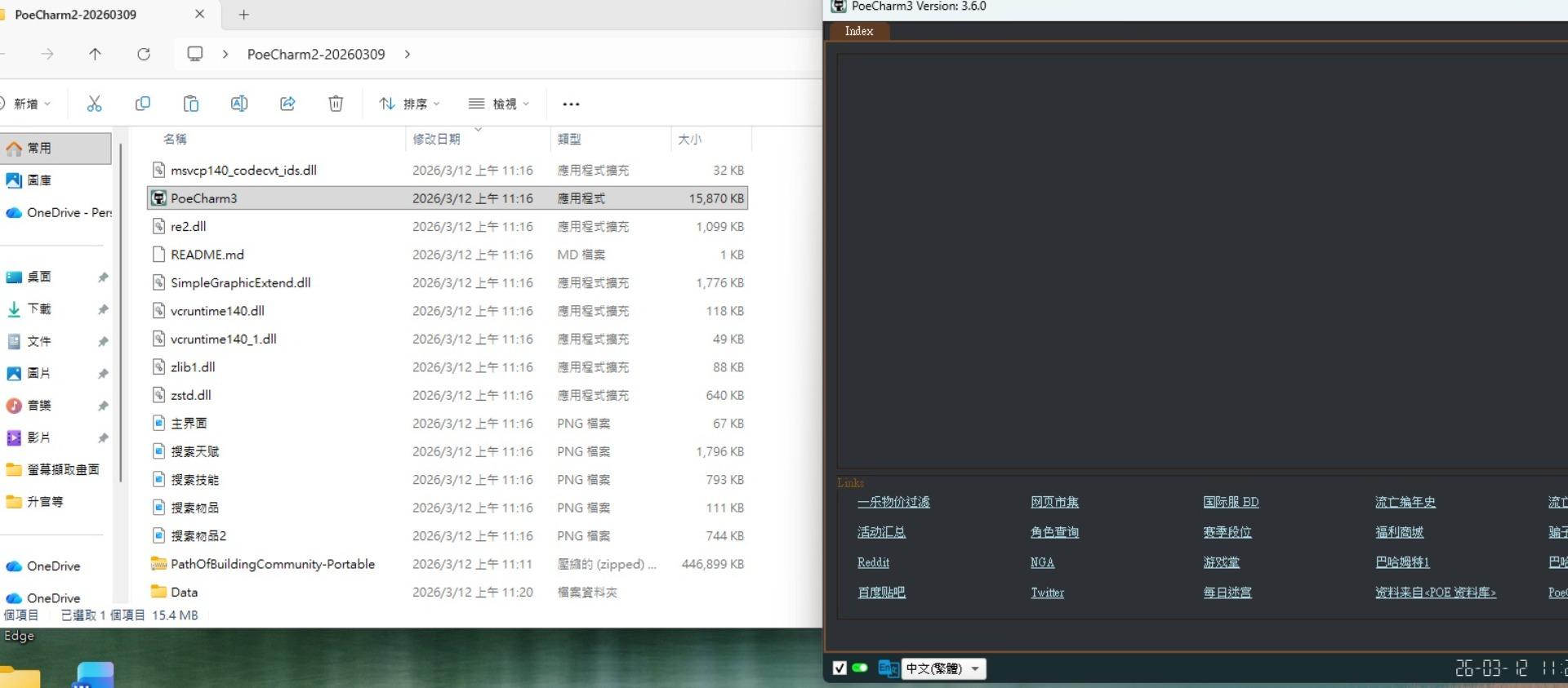Open the 国际服 BD link
The image size is (1568, 688).
pyautogui.click(x=1231, y=502)
